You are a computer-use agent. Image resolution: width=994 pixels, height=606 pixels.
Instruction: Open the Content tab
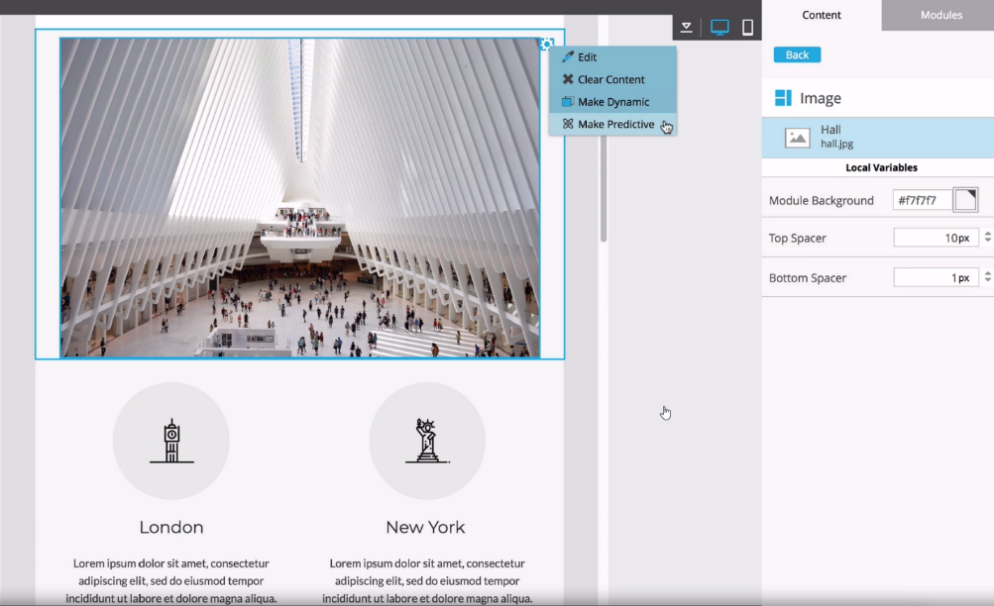click(821, 15)
